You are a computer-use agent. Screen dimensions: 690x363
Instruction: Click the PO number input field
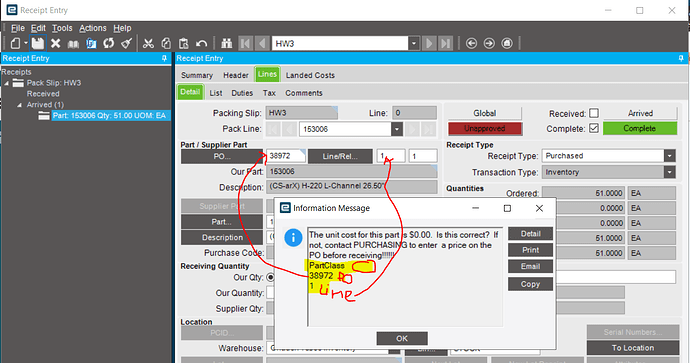tap(286, 156)
